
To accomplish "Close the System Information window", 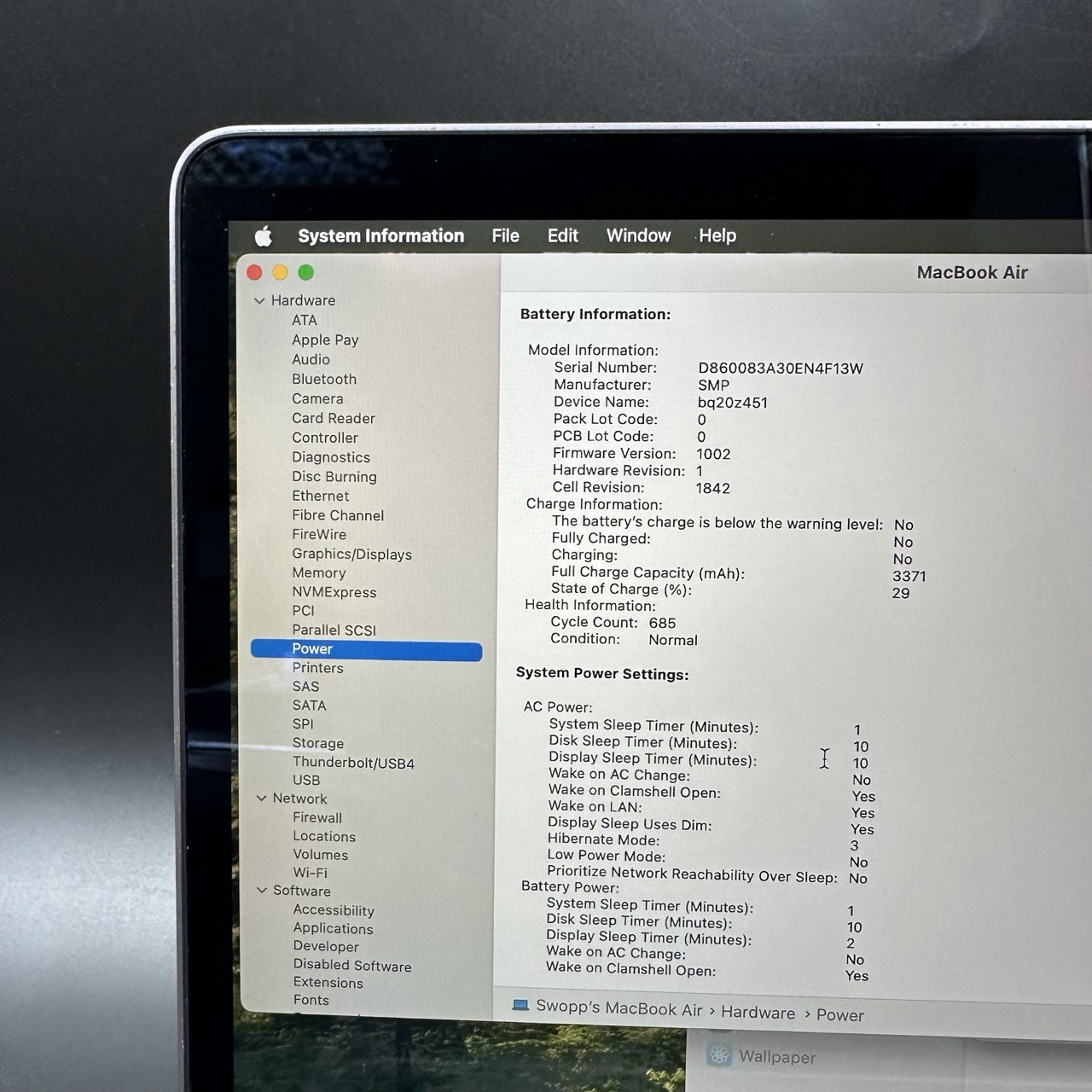I will 254,272.
